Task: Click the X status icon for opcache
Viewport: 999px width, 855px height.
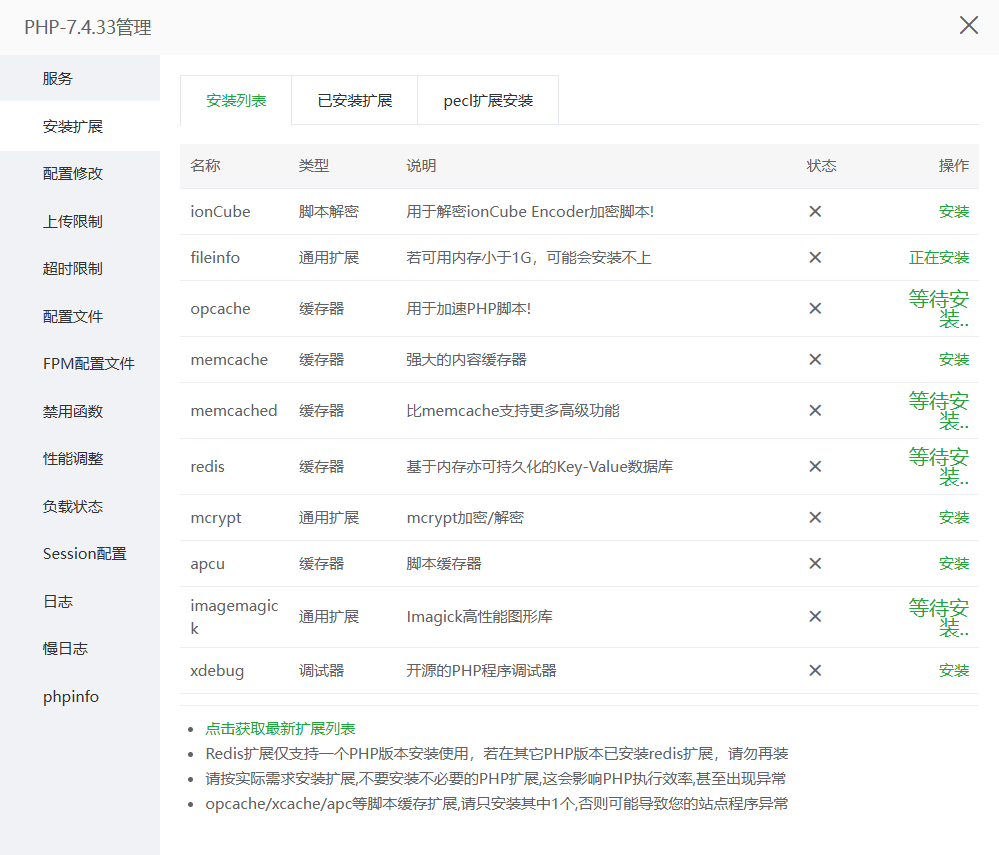Action: tap(815, 309)
